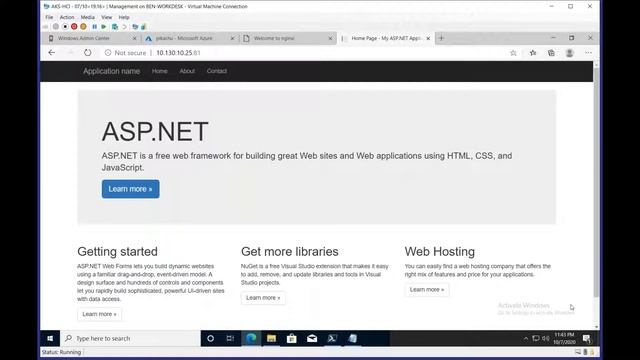Viewport: 640px width, 360px height.
Task: Open the About nav link
Action: click(187, 71)
